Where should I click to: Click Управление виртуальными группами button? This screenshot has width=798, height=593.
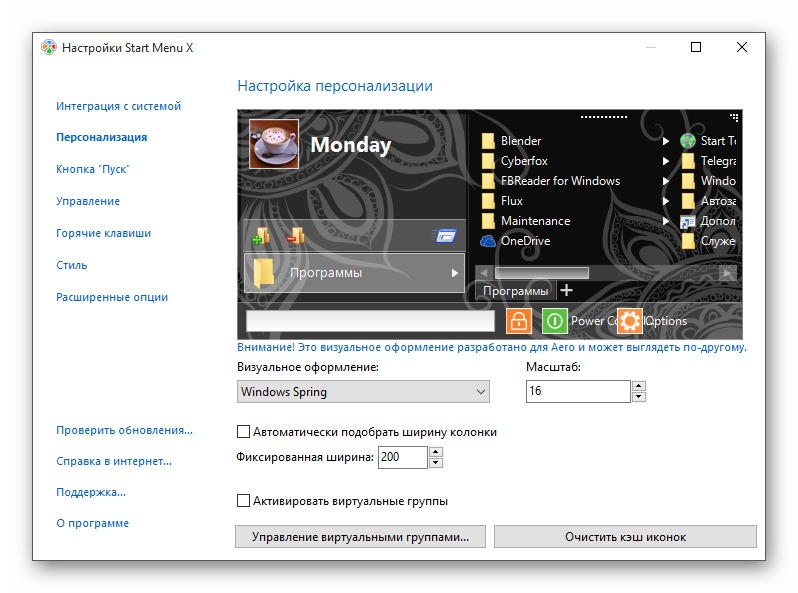pyautogui.click(x=360, y=537)
